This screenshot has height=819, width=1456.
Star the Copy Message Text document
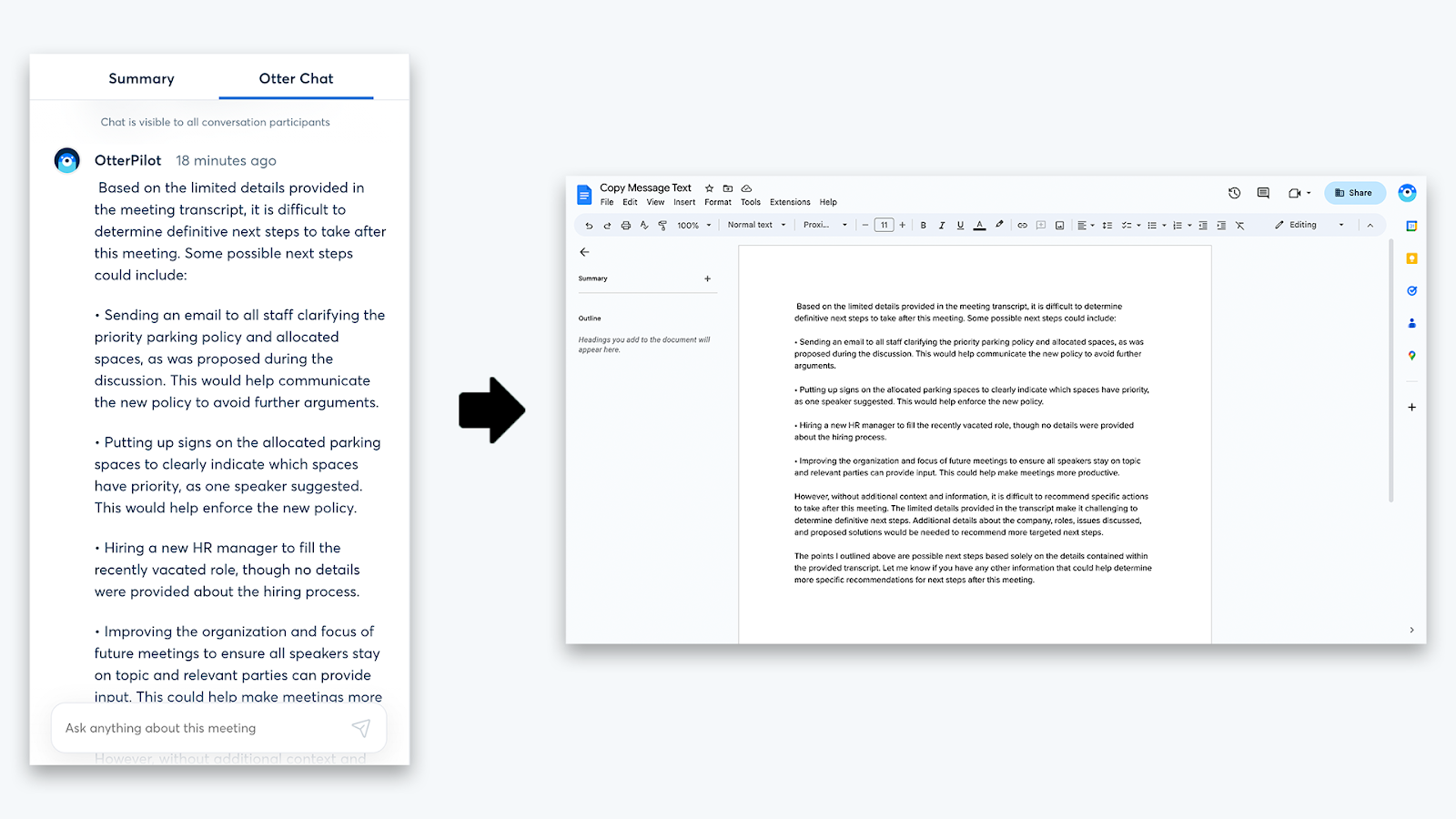point(709,188)
